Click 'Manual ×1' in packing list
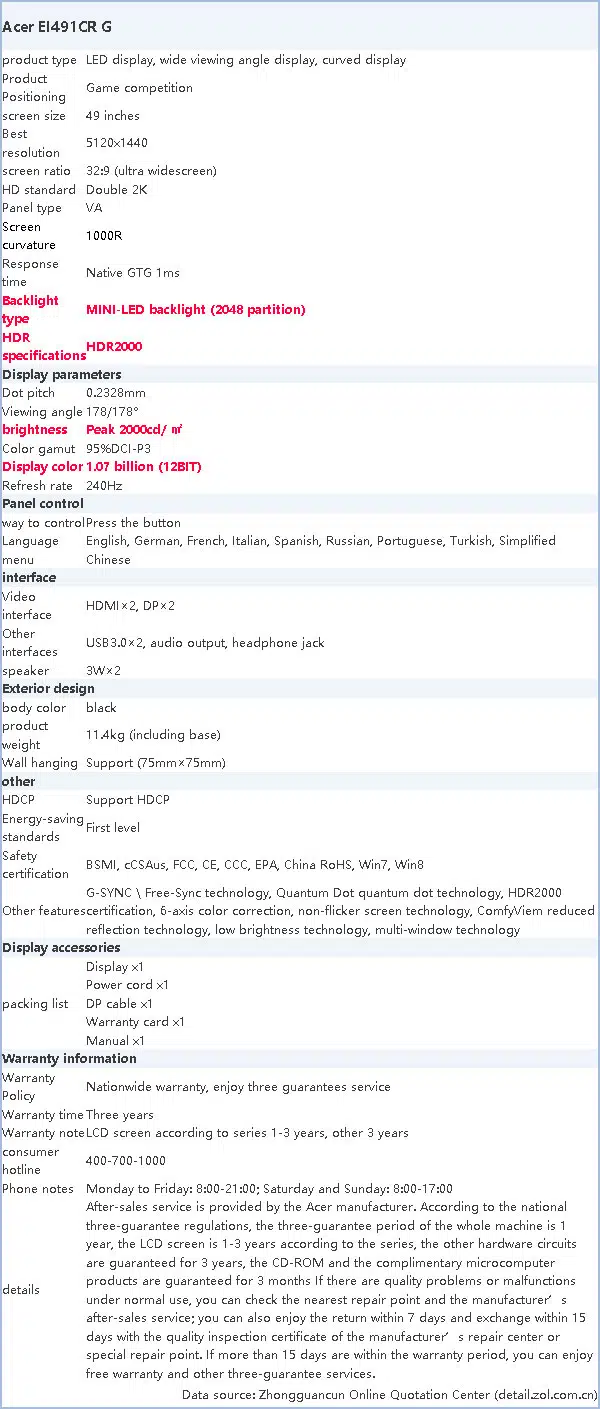Image resolution: width=600 pixels, height=1409 pixels. pos(115,1041)
